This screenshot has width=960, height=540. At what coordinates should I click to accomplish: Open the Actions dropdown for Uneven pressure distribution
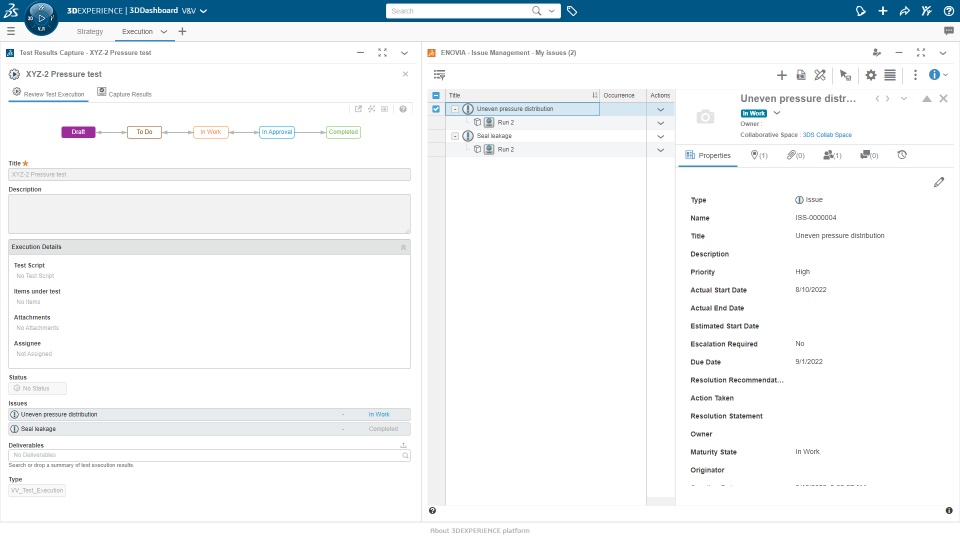point(661,110)
